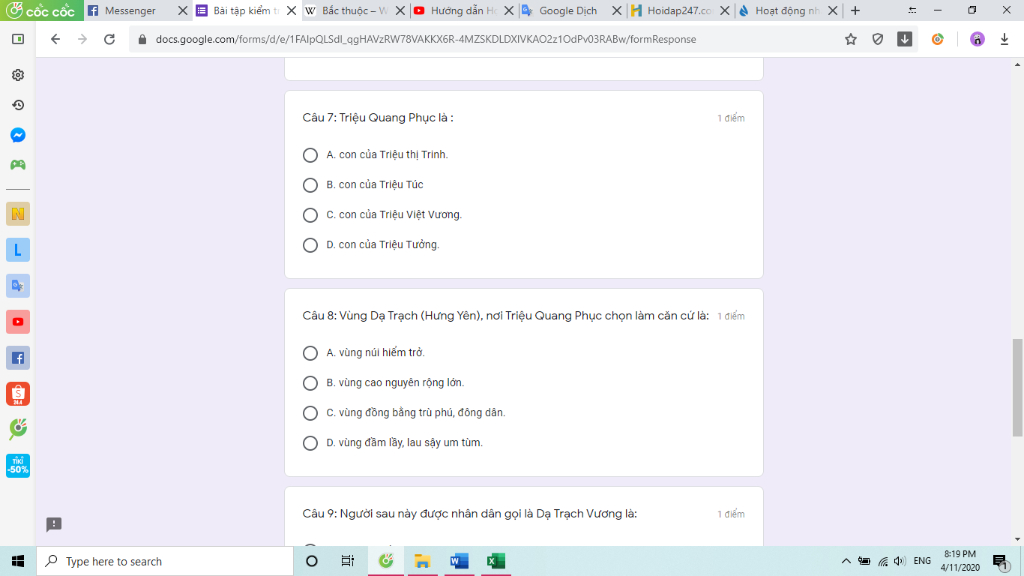Select answer D. vùng đầm lầy, lau sậy
1024x576 pixels.
(310, 443)
